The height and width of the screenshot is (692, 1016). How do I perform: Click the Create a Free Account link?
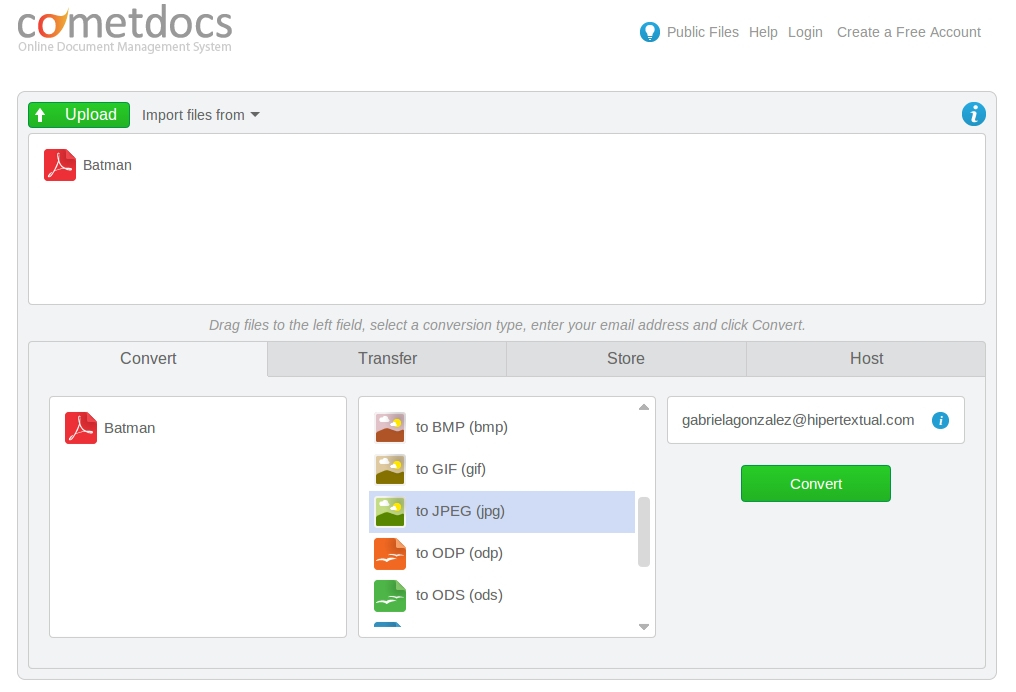pos(908,32)
